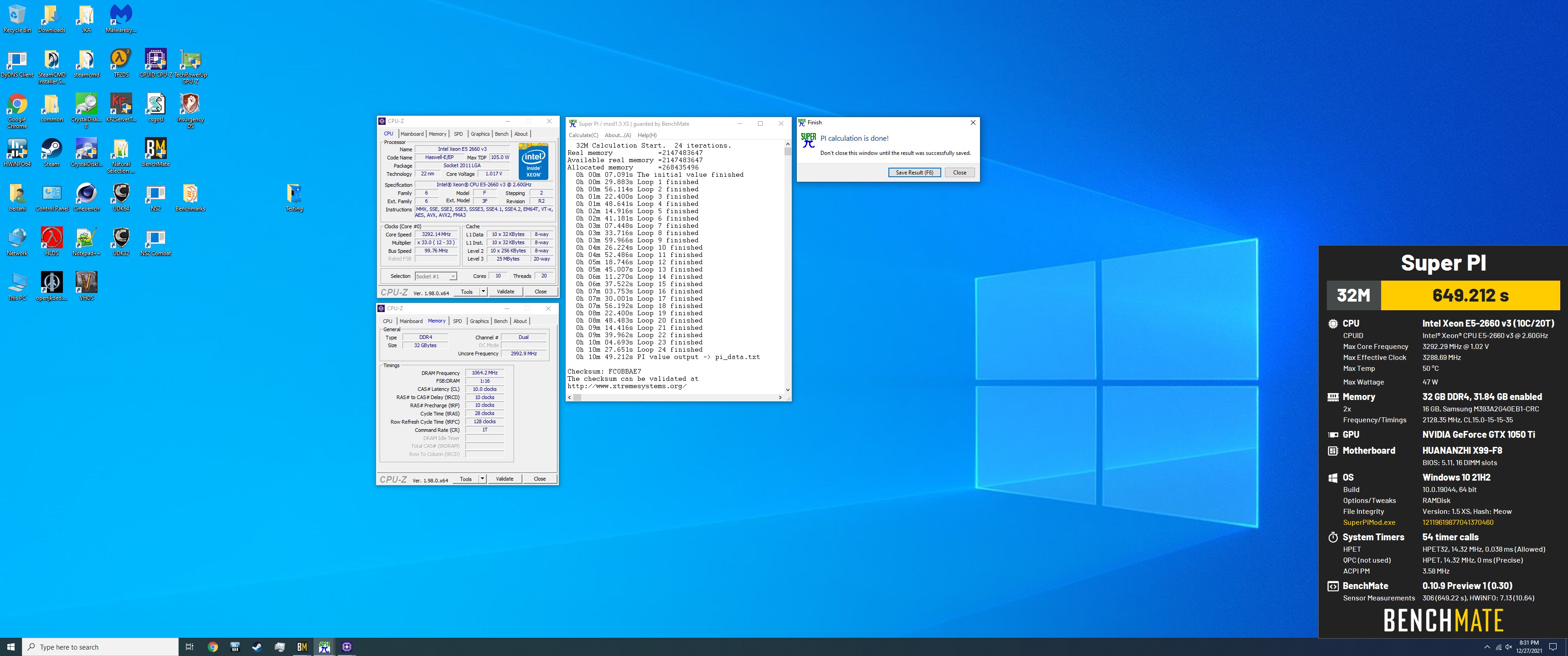Open the Malwarebytes desktop shortcut
This screenshot has height=656, width=1568.
121,19
